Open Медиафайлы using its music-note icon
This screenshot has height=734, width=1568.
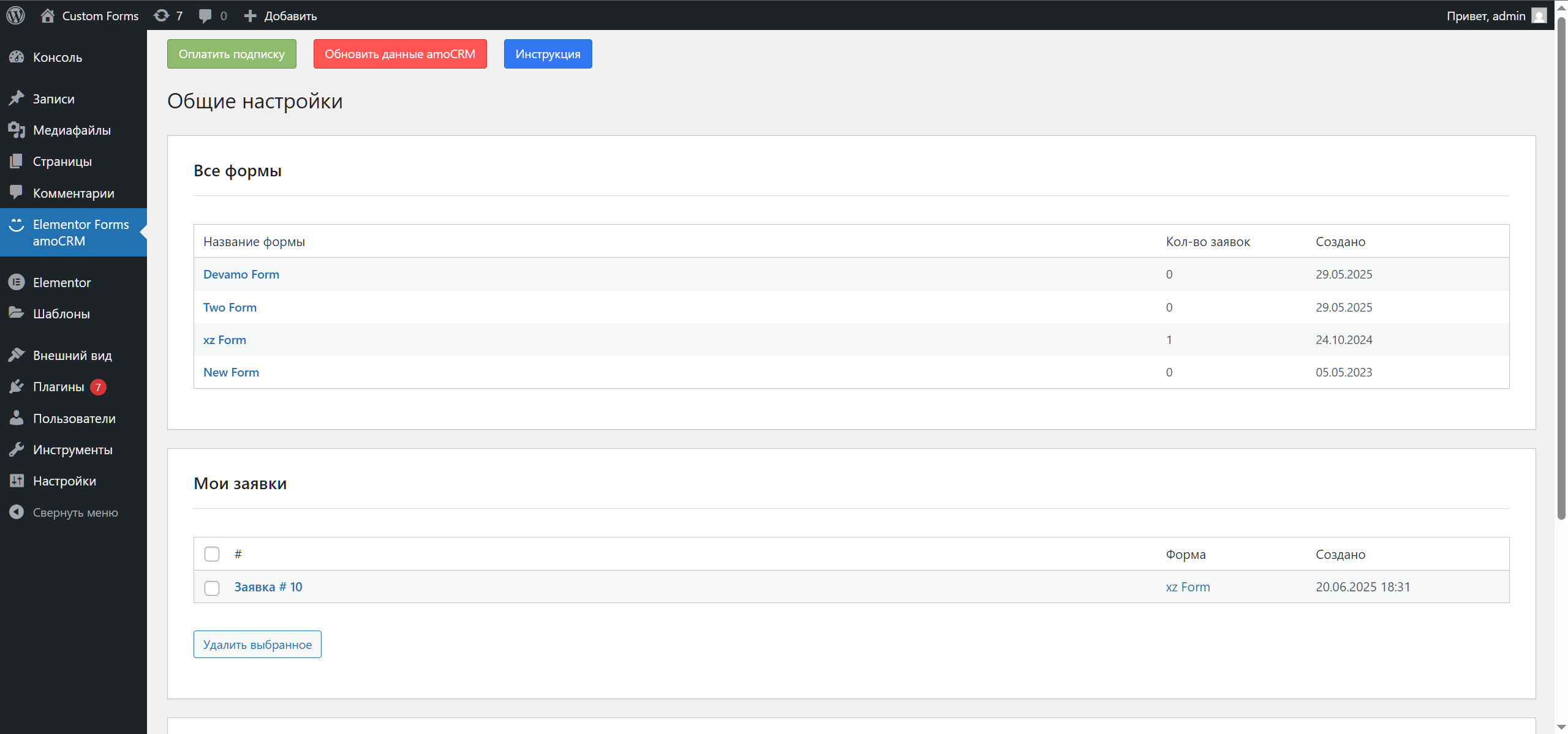(x=17, y=129)
